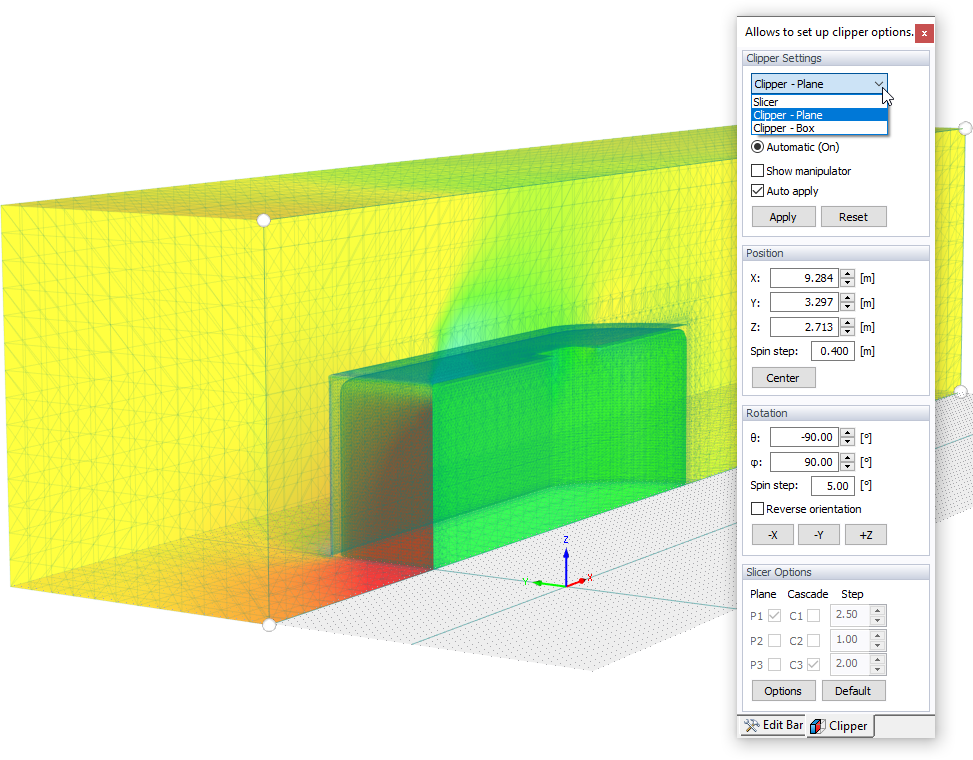Select Slicer from the dropdown list
The width and height of the screenshot is (973, 760).
pos(819,102)
